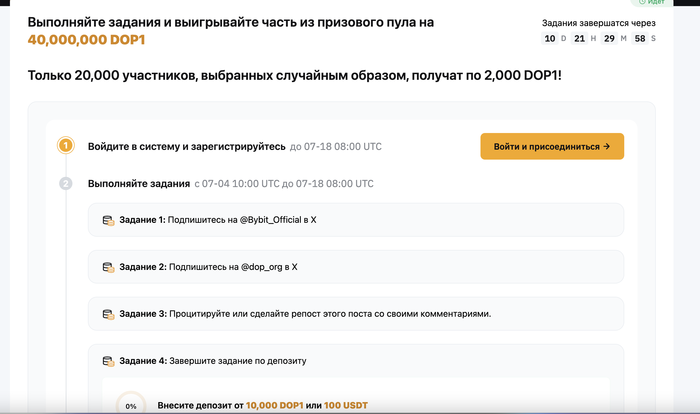This screenshot has height=414, width=700.
Task: Click the countdown minutes box showing 29
Action: (609, 38)
